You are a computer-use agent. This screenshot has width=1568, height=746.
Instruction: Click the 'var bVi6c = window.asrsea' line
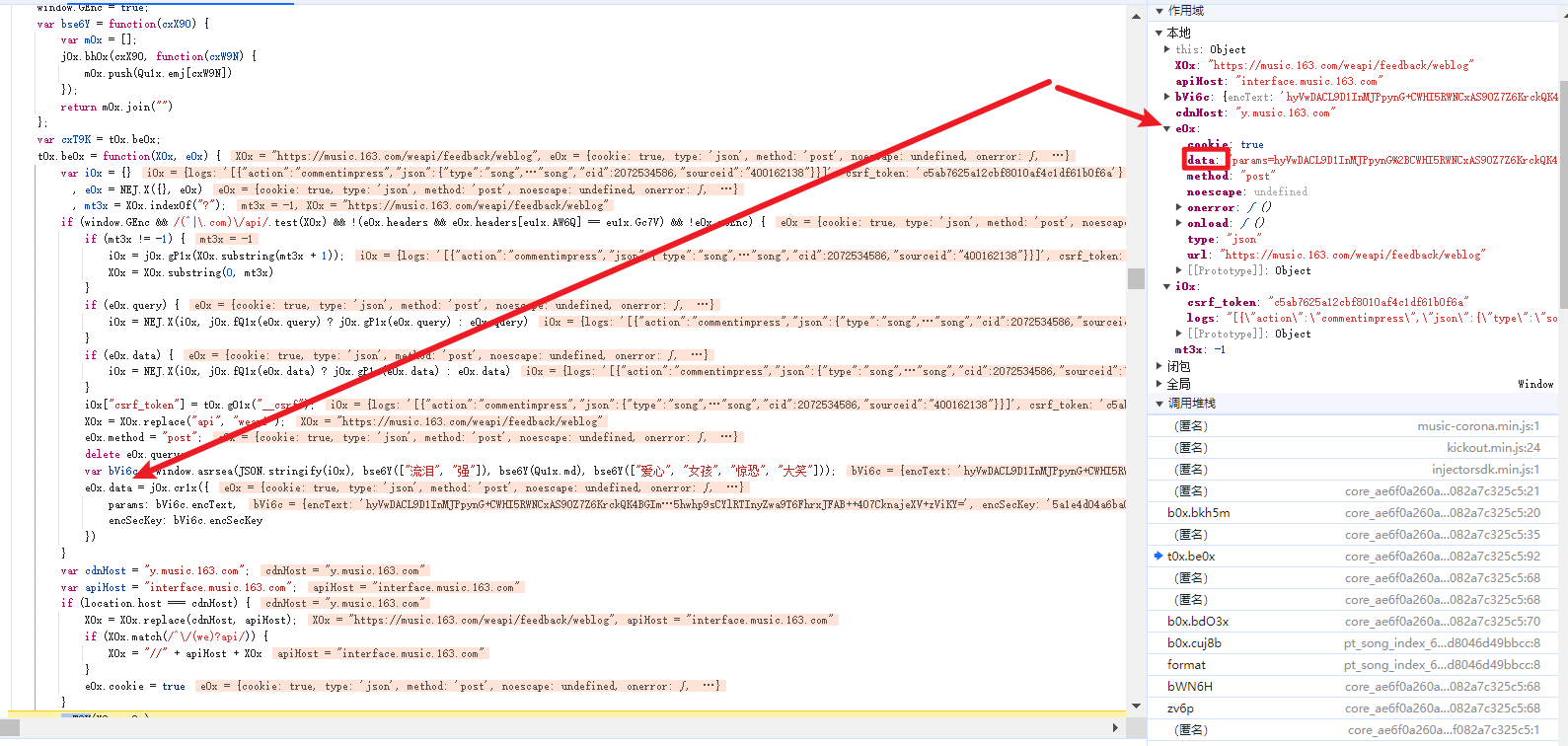(x=460, y=471)
